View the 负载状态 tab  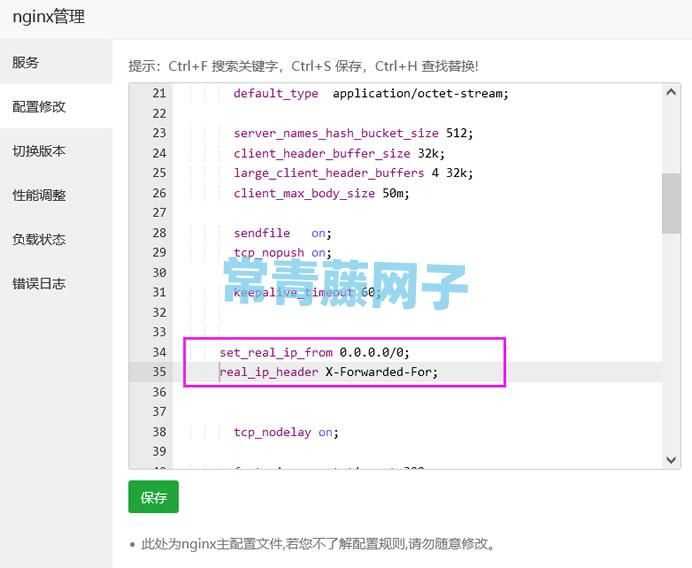[x=56, y=239]
